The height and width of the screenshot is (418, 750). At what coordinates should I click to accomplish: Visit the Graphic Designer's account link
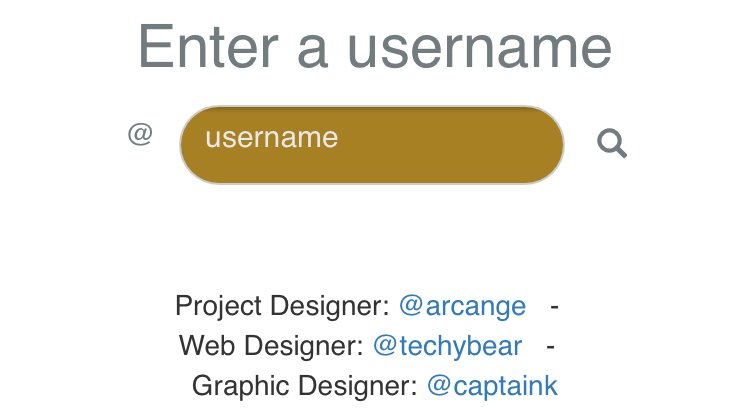(x=492, y=386)
